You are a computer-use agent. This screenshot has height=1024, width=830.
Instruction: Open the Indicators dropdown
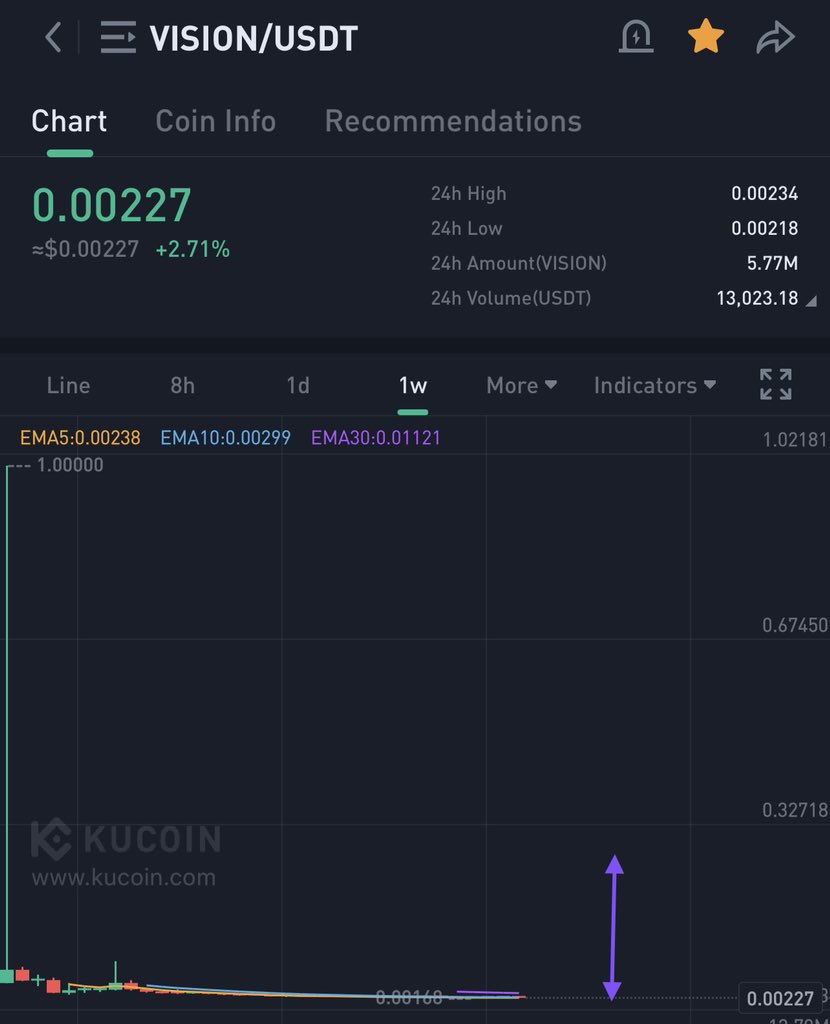pyautogui.click(x=655, y=385)
